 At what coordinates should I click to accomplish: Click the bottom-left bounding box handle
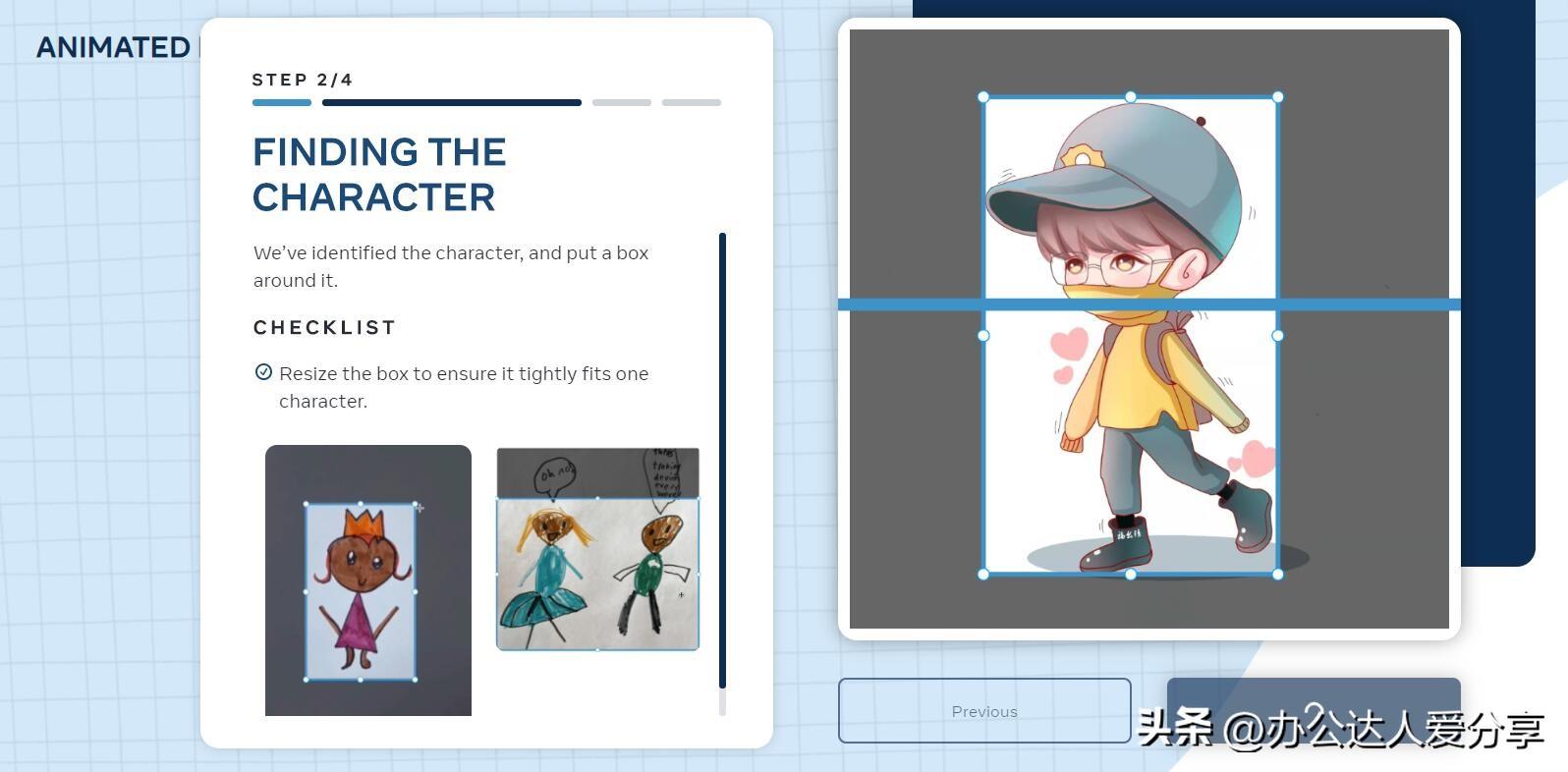[x=983, y=575]
